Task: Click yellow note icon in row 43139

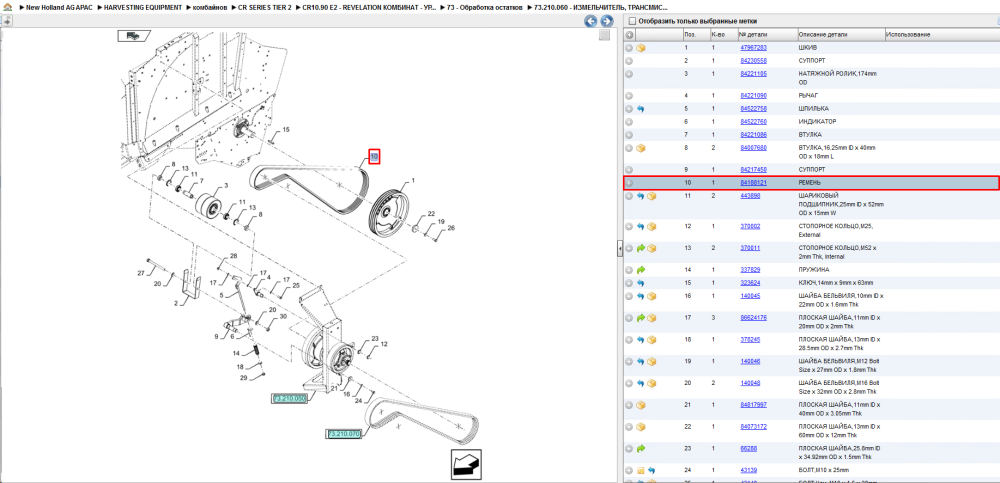Action: pyautogui.click(x=641, y=470)
